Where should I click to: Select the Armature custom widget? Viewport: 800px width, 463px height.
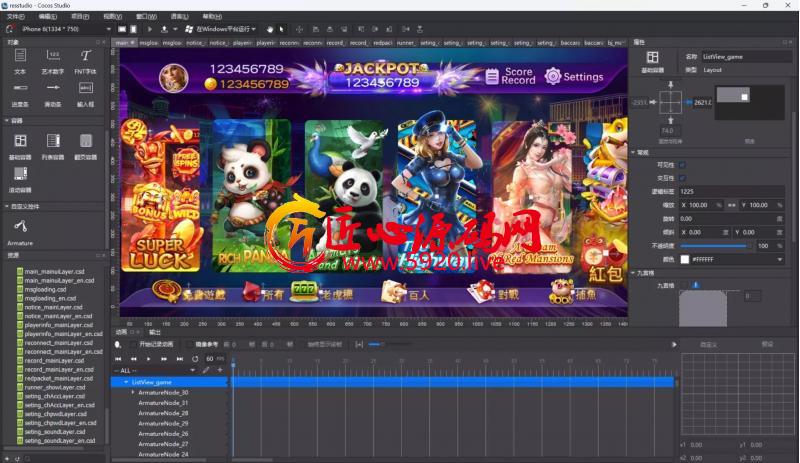coord(20,226)
